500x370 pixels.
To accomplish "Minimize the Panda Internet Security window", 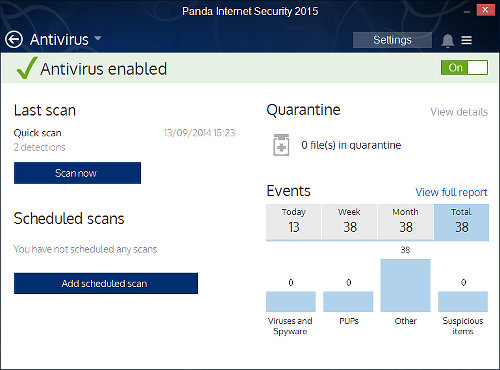I will (467, 12).
